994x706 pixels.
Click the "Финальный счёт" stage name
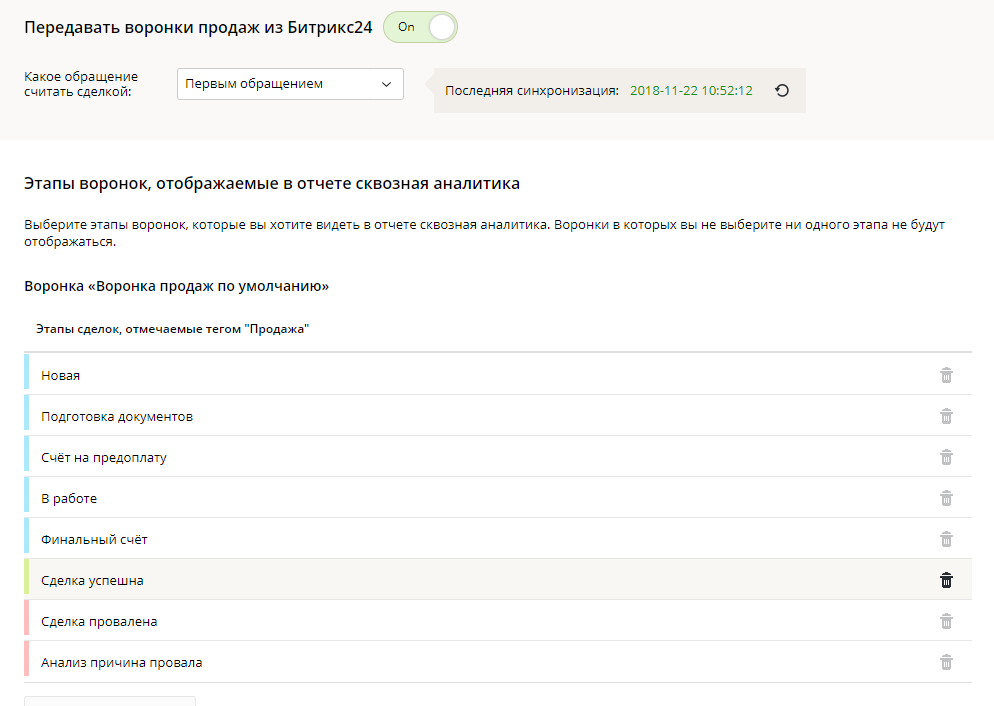[x=94, y=539]
